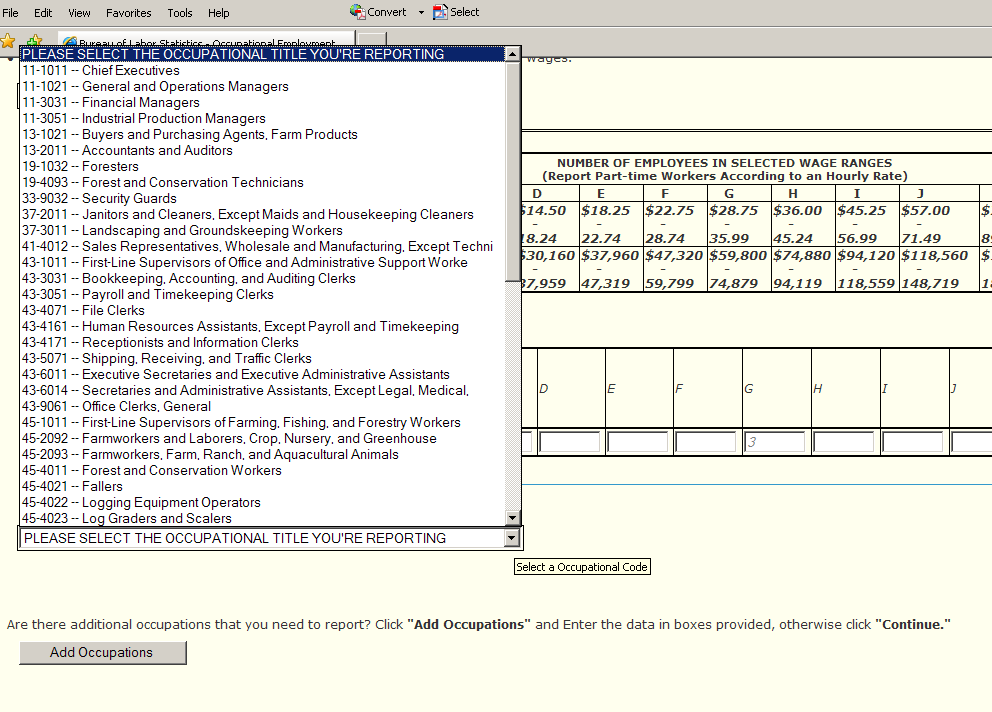
Task: Open the Convert dropdown arrow
Action: coord(421,13)
